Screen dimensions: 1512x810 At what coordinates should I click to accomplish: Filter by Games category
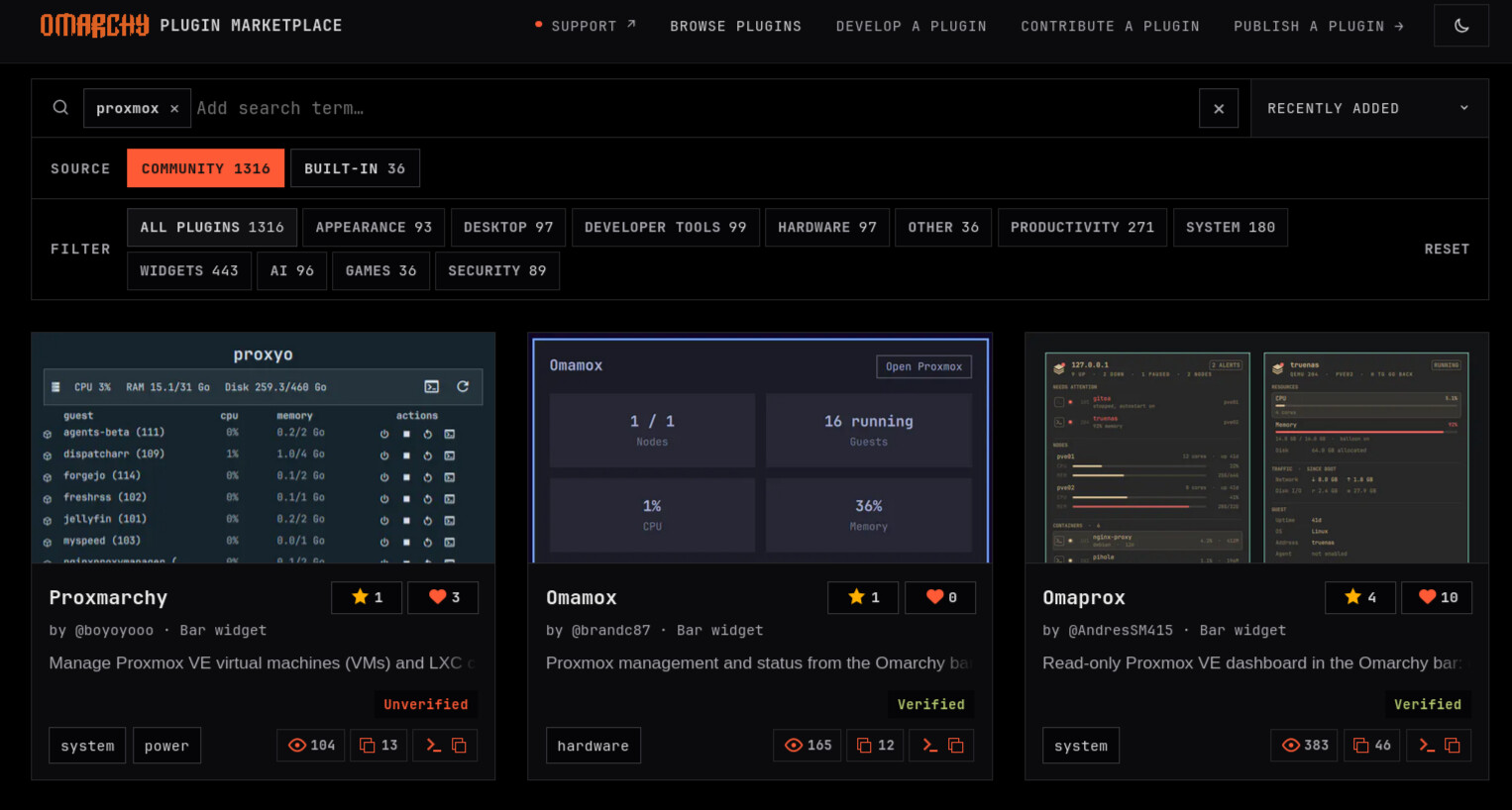(x=380, y=270)
